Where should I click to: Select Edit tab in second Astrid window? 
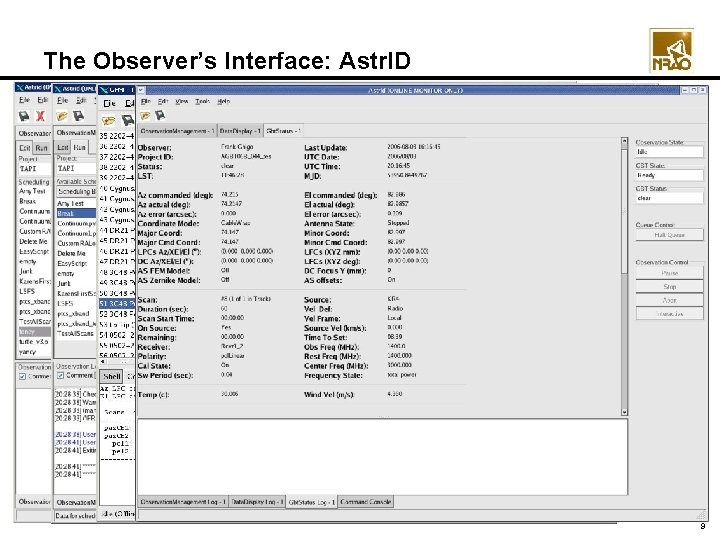tap(63, 147)
